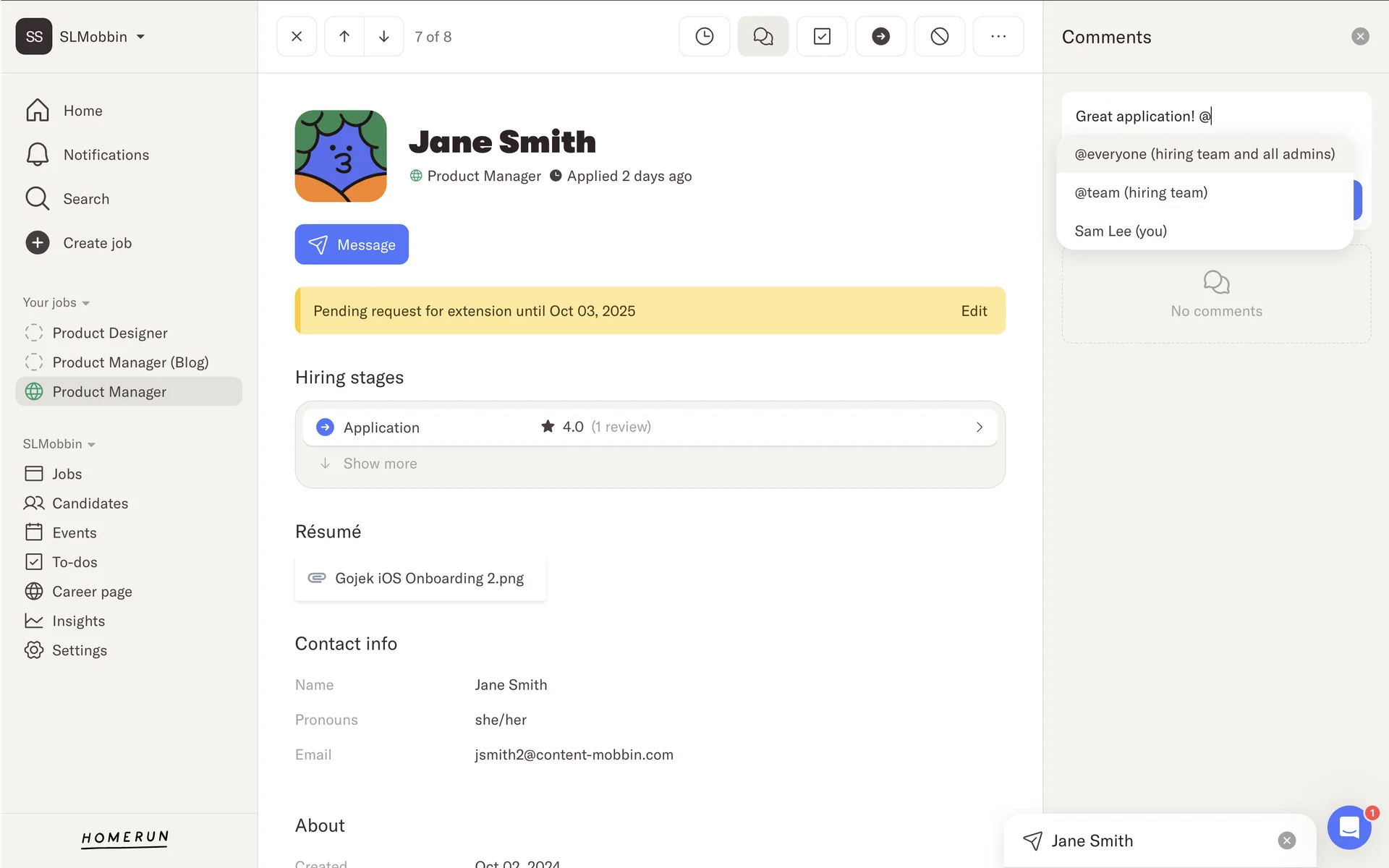
Task: Click the blue Message button
Action: (x=352, y=244)
